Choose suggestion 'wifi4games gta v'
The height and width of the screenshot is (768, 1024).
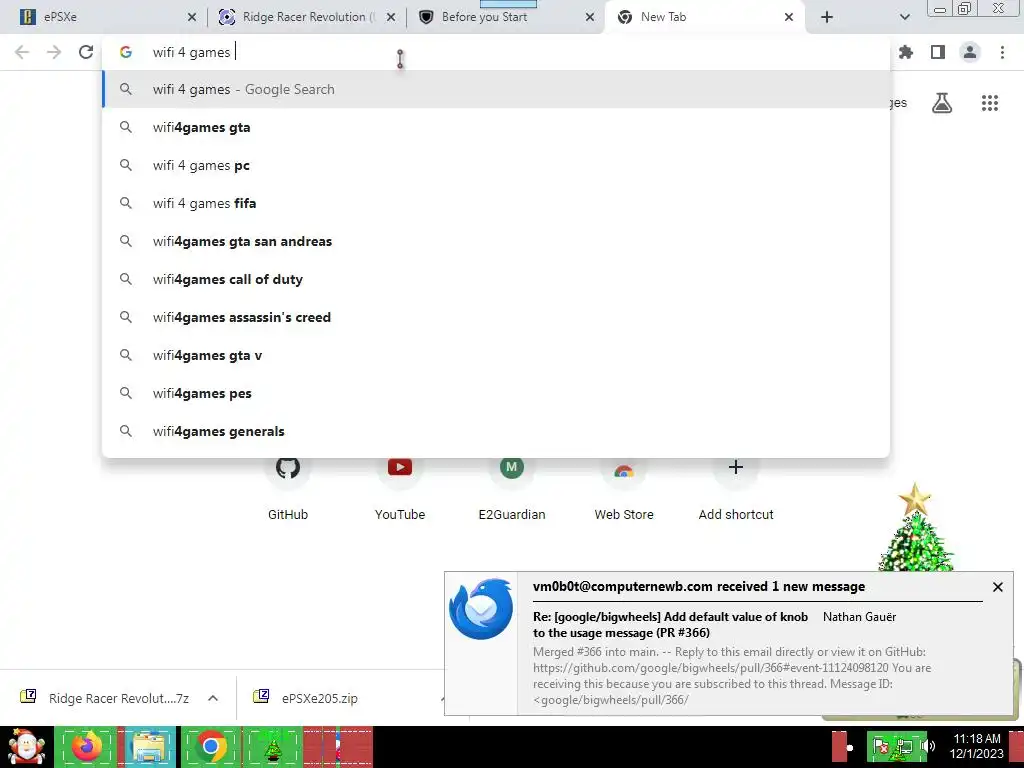tap(496, 355)
